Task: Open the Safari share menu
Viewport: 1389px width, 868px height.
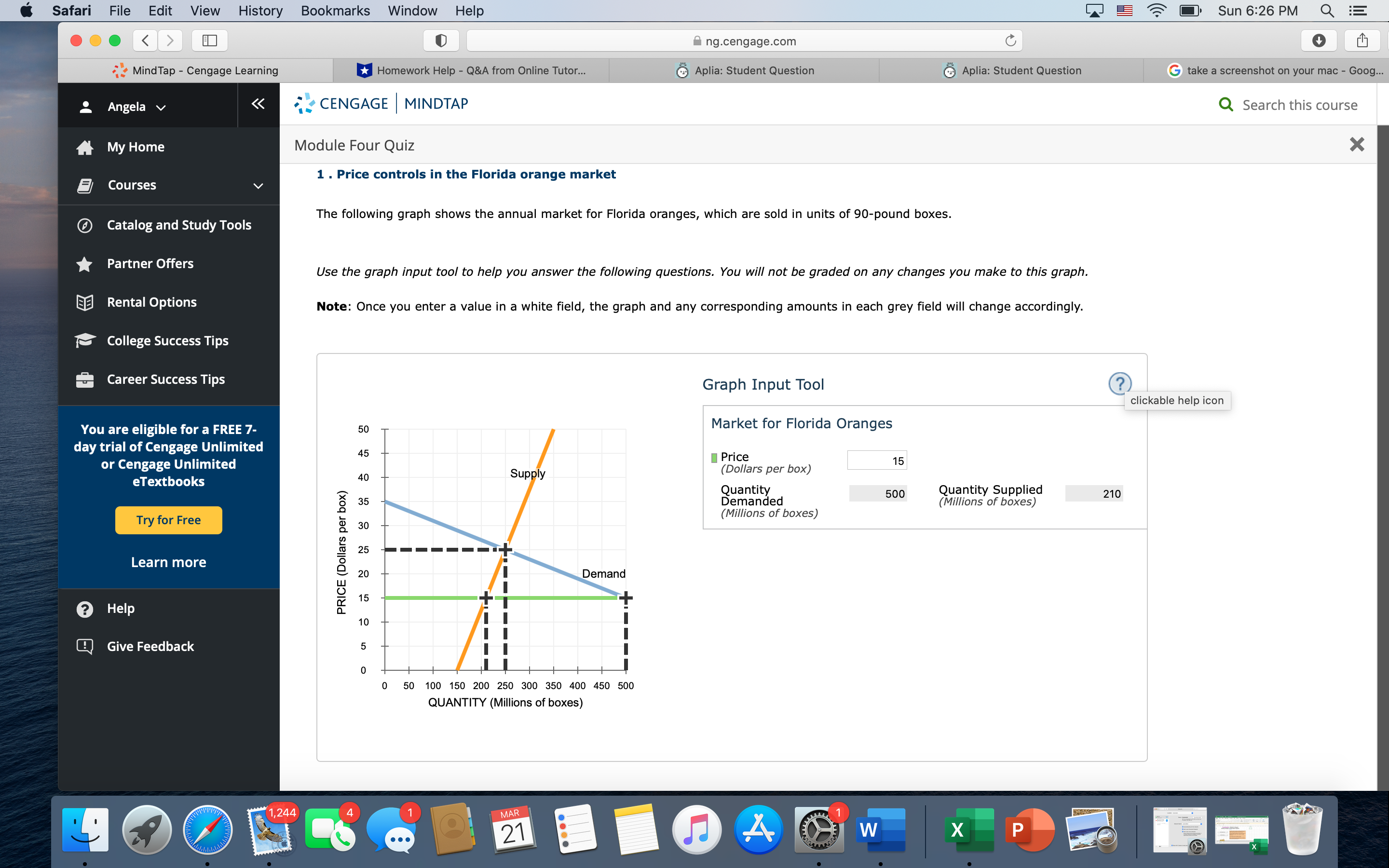Action: tap(1362, 40)
